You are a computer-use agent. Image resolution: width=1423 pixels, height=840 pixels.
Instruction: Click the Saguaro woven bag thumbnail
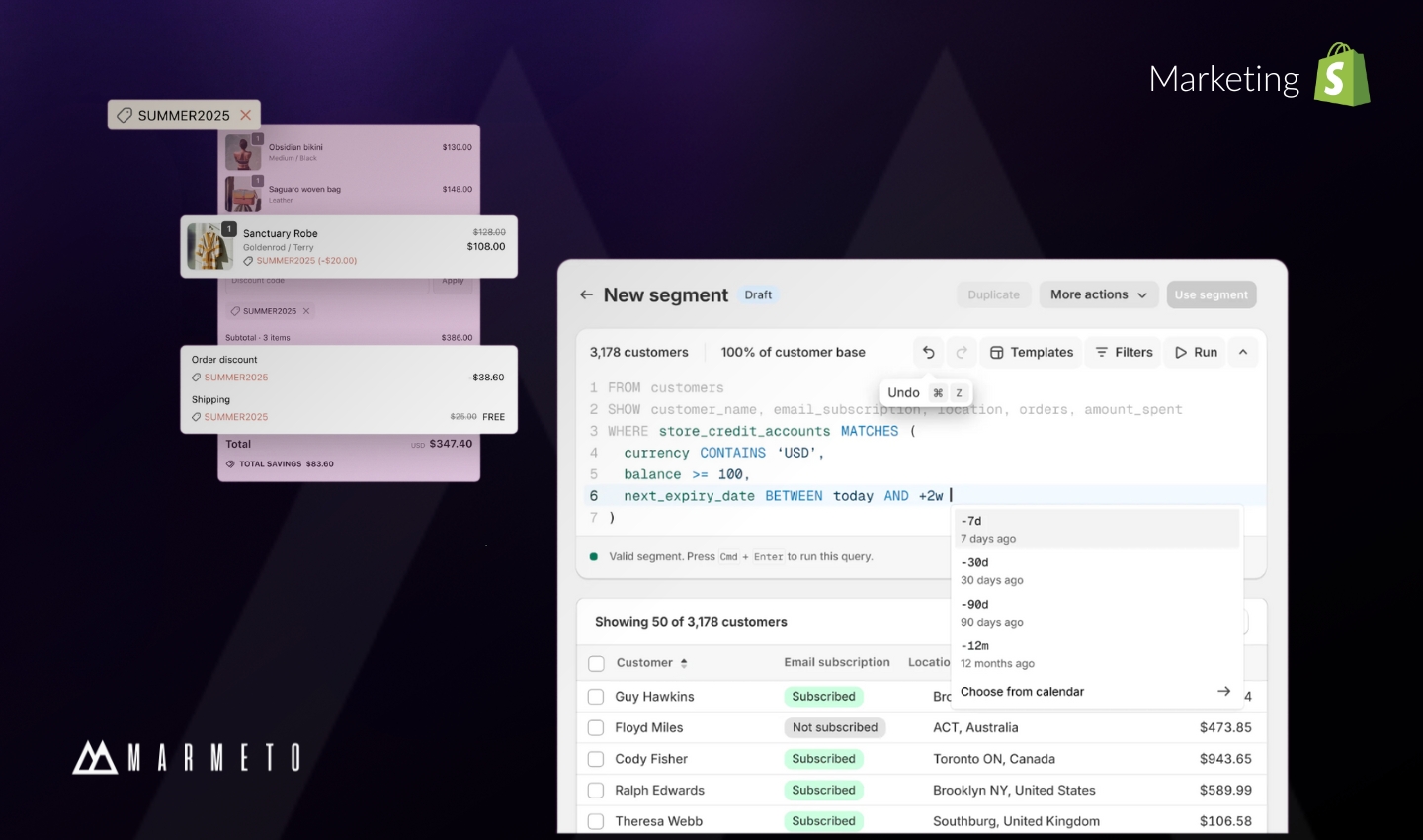(243, 194)
